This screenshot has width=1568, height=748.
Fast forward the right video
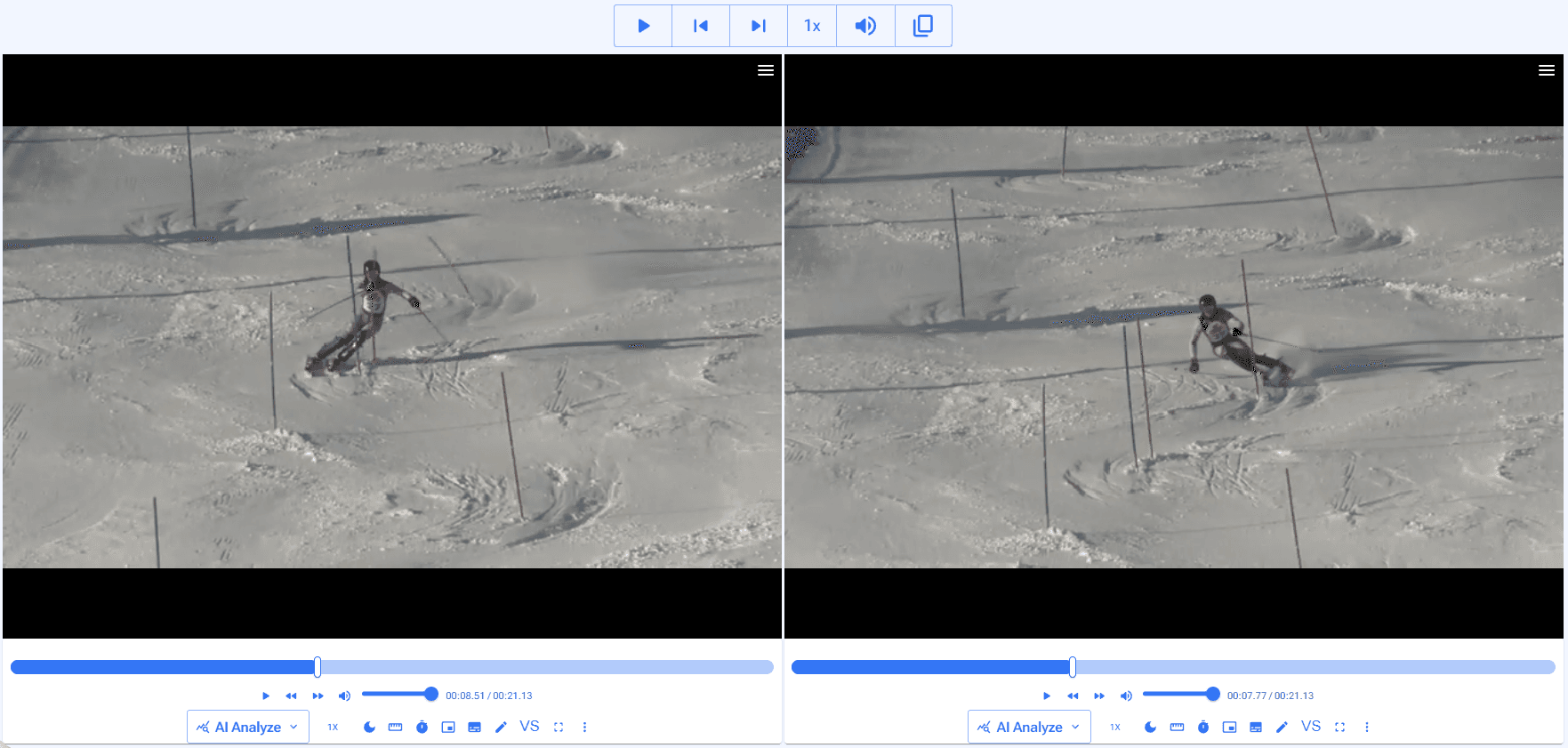coord(1099,696)
